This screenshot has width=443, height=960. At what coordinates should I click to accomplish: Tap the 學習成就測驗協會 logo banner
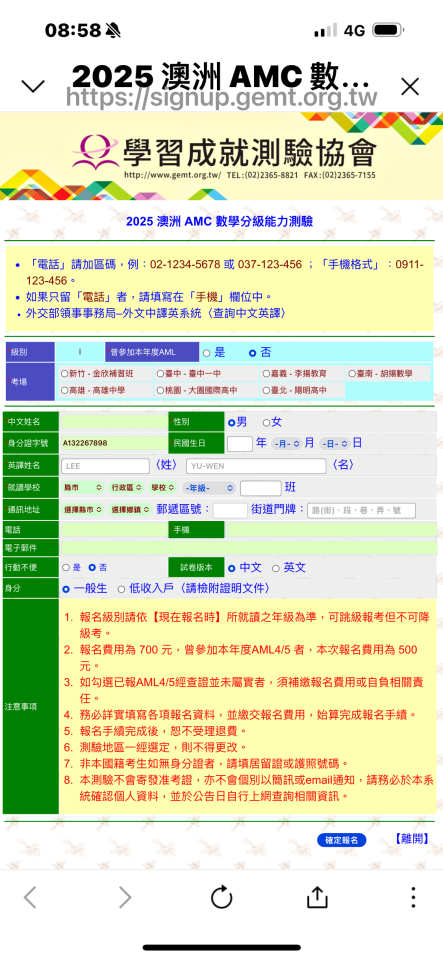222,156
